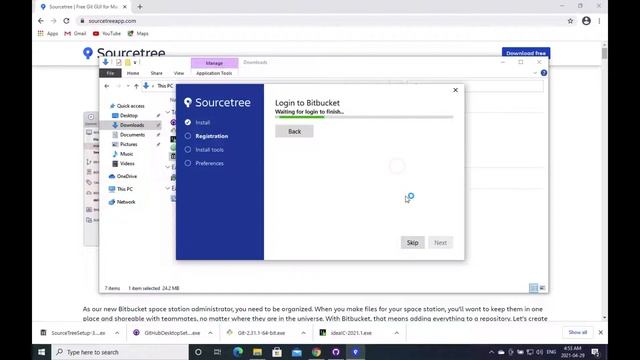Select Quick access in Explorer tree
The image size is (640, 360).
131,106
